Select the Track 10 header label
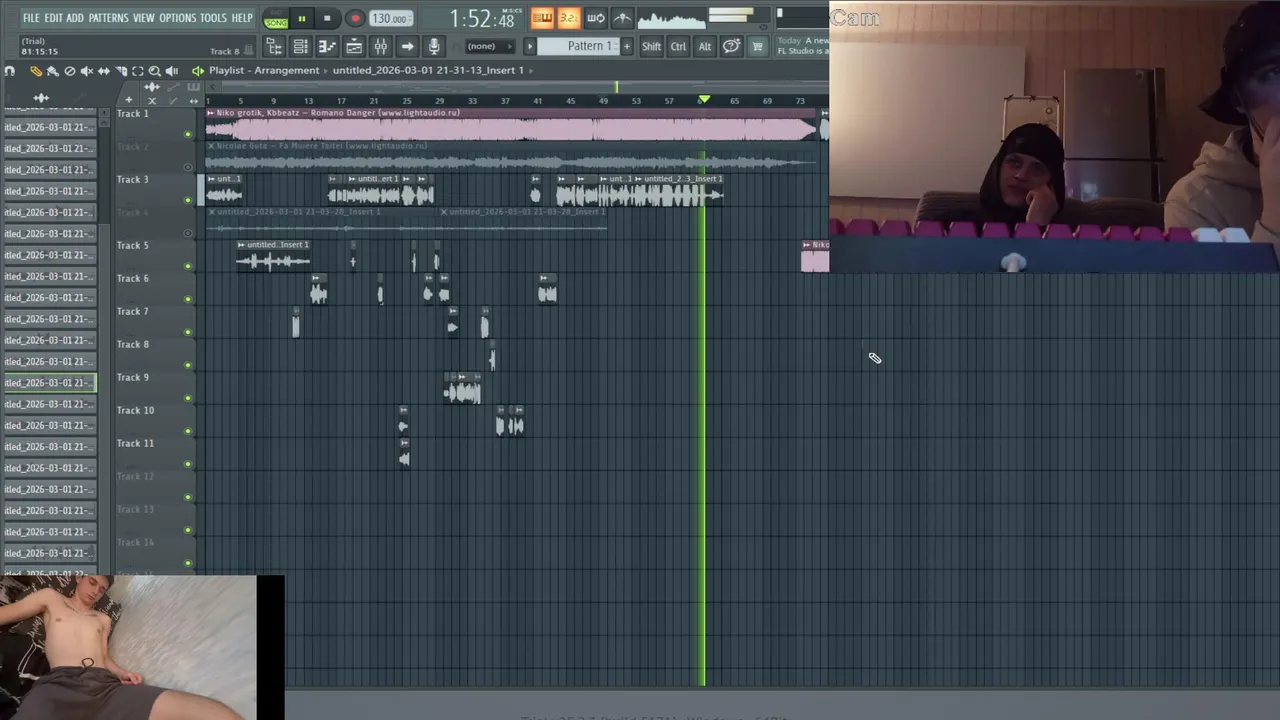The image size is (1280, 720). click(x=135, y=410)
